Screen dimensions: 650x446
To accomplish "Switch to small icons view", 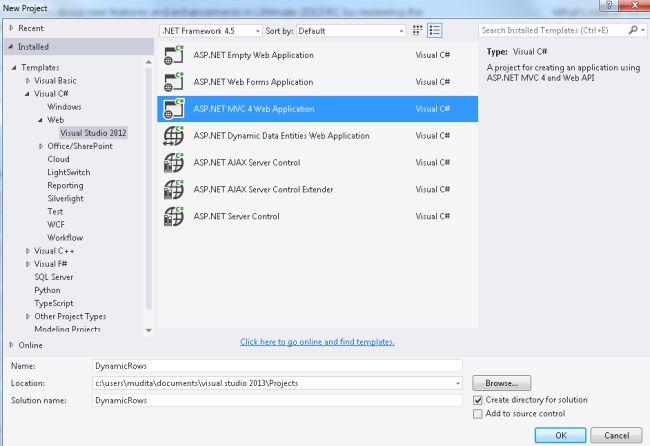I will (x=417, y=30).
